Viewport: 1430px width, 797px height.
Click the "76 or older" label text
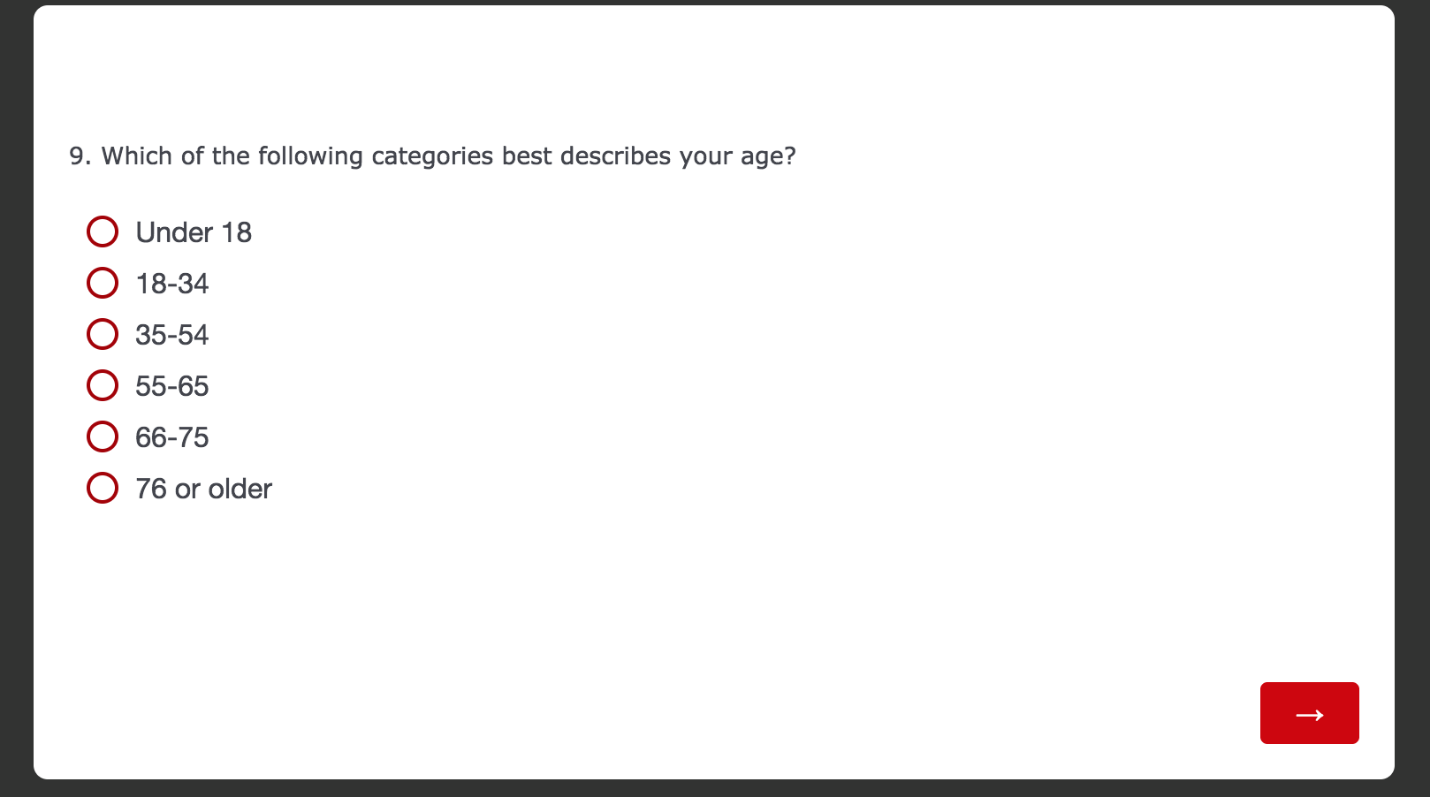pos(203,489)
